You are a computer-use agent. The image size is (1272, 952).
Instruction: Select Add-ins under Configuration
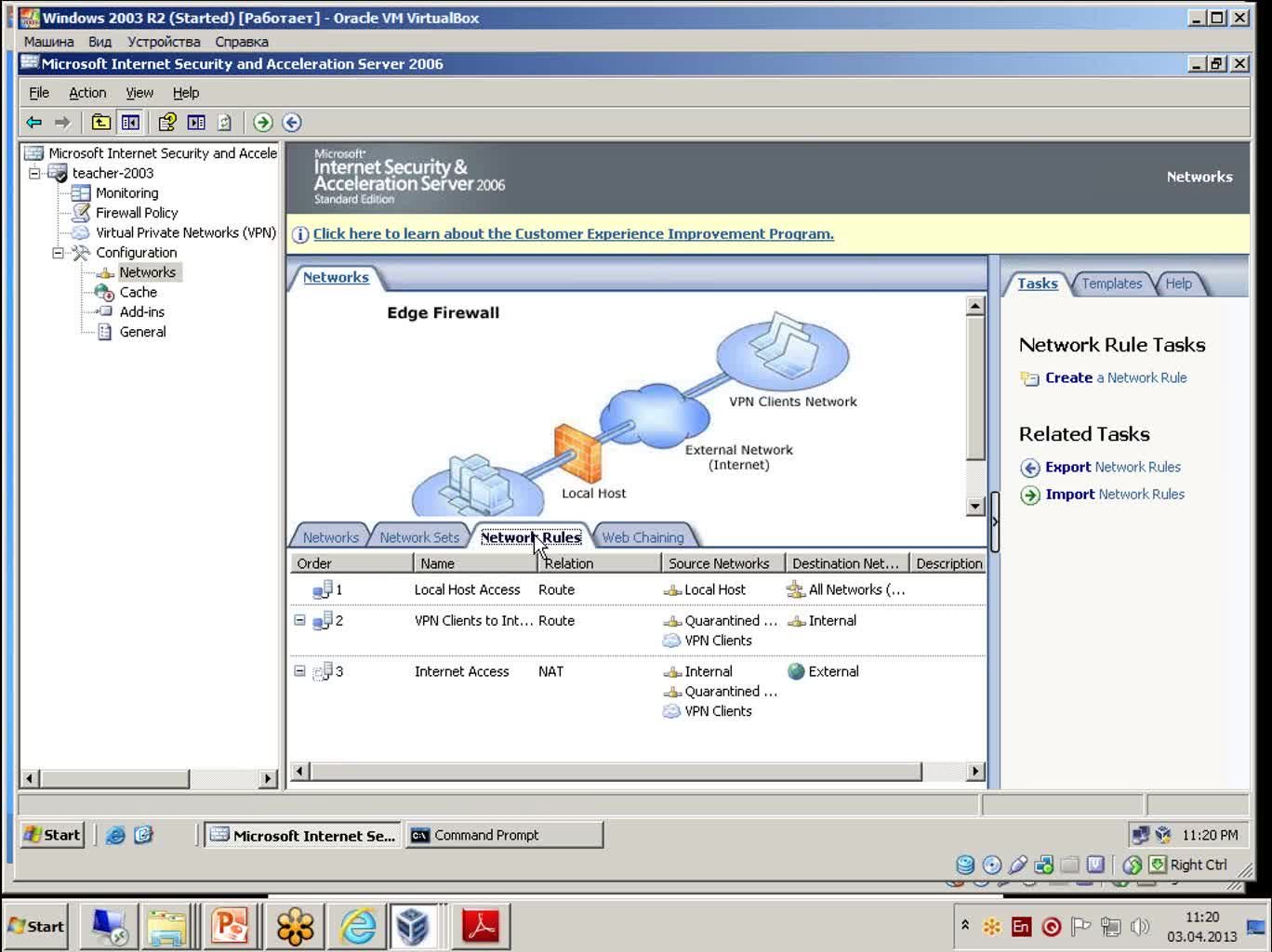coord(142,312)
